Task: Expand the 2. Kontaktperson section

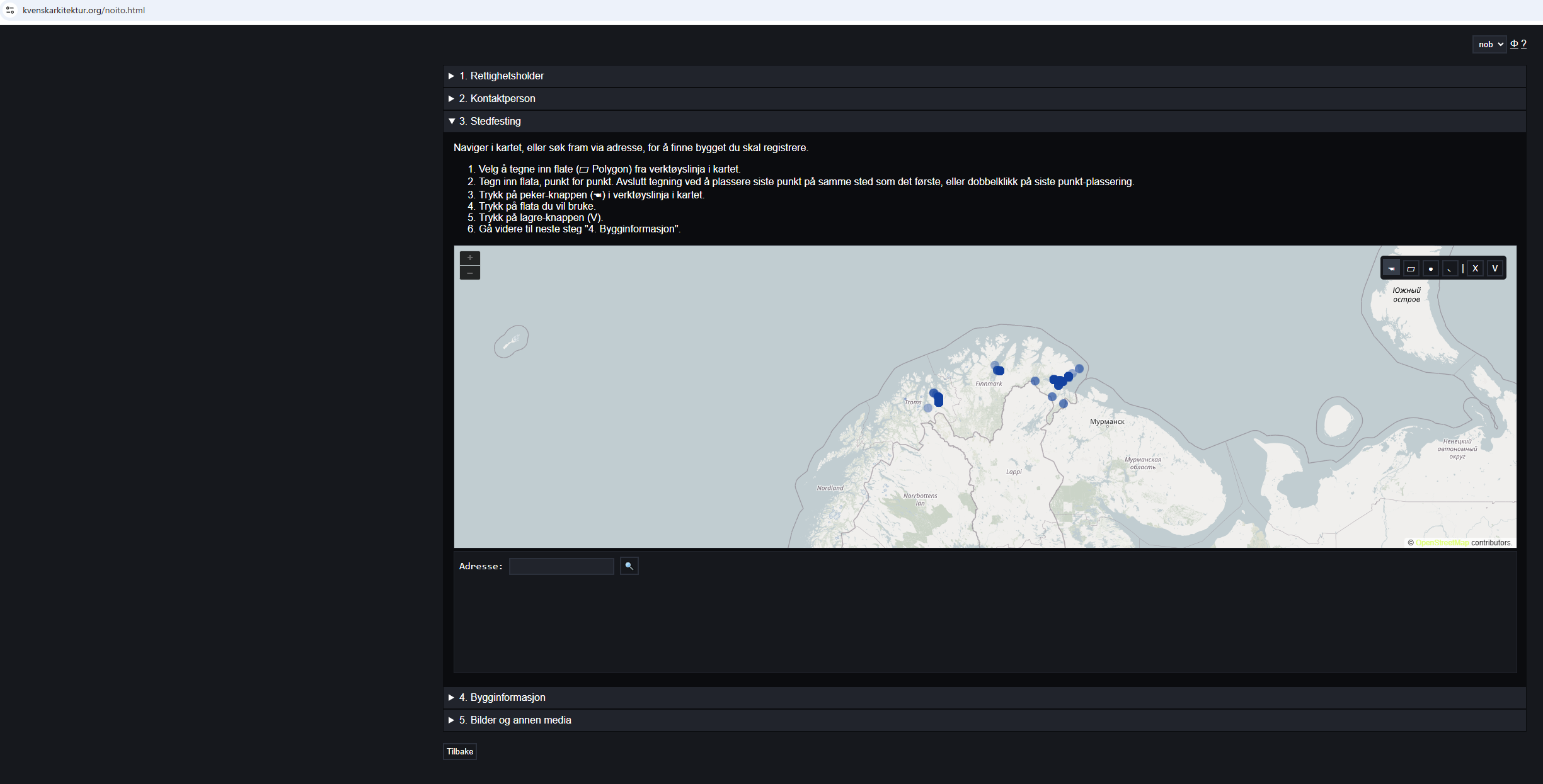Action: (x=502, y=99)
